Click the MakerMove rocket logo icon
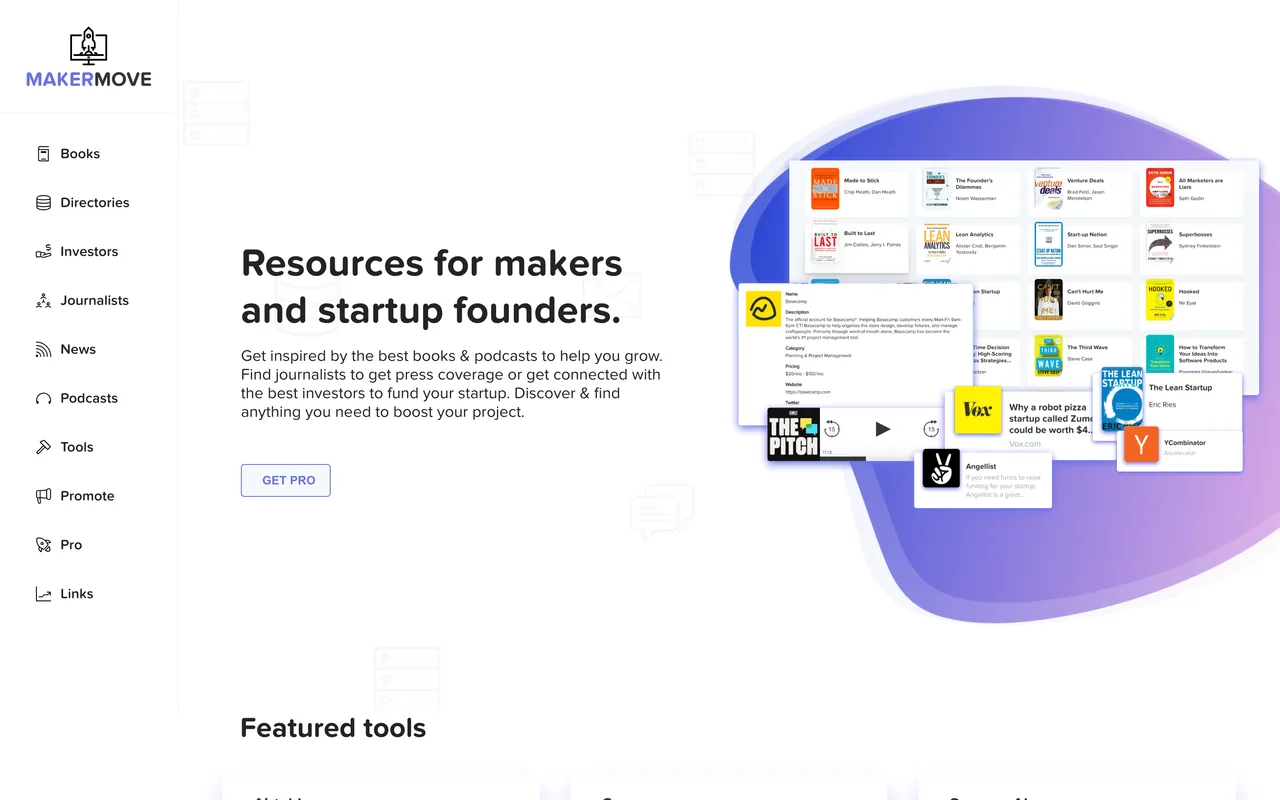The image size is (1280, 800). (88, 46)
